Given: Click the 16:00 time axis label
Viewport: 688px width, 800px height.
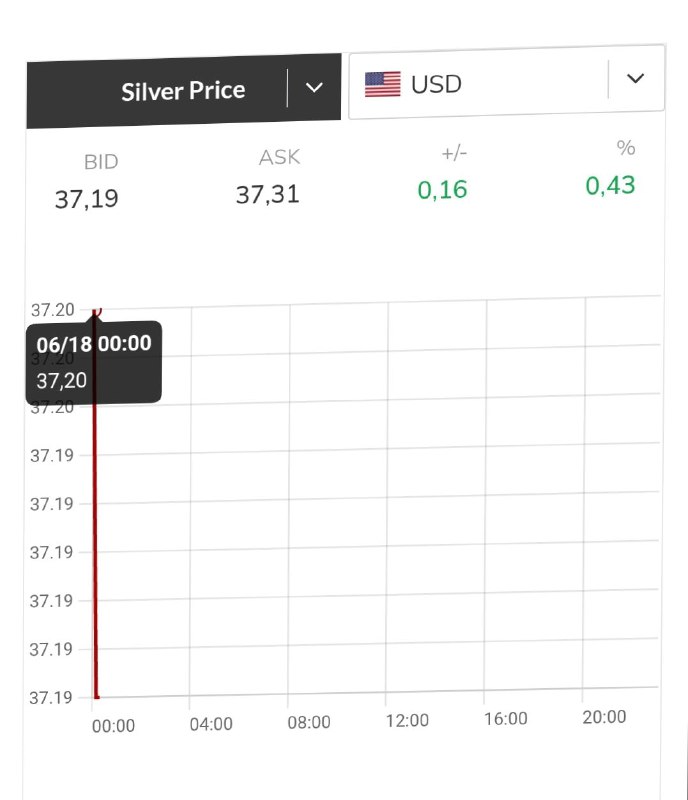Looking at the screenshot, I should 505,718.
